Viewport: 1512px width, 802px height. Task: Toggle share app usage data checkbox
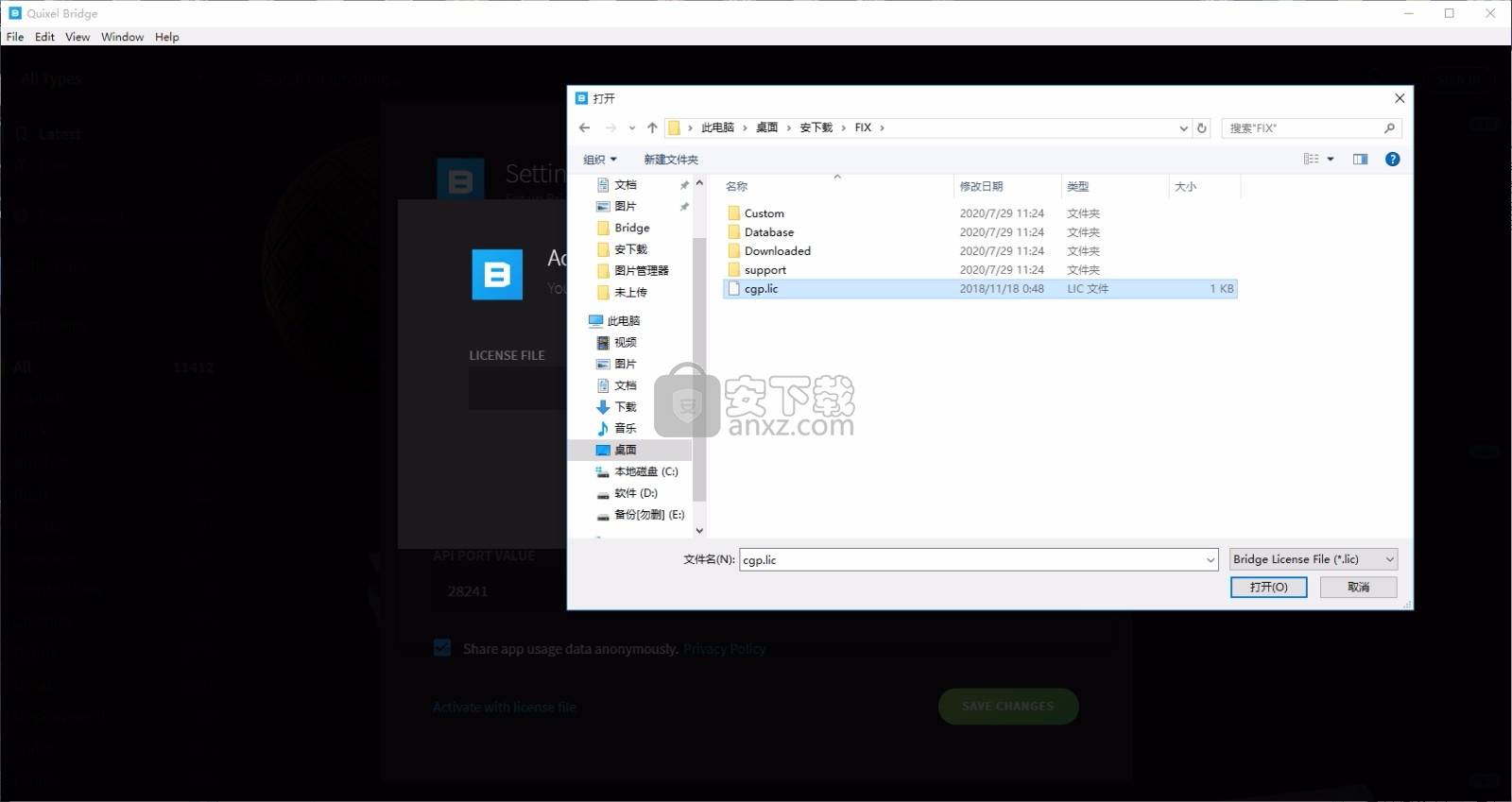pyautogui.click(x=442, y=648)
